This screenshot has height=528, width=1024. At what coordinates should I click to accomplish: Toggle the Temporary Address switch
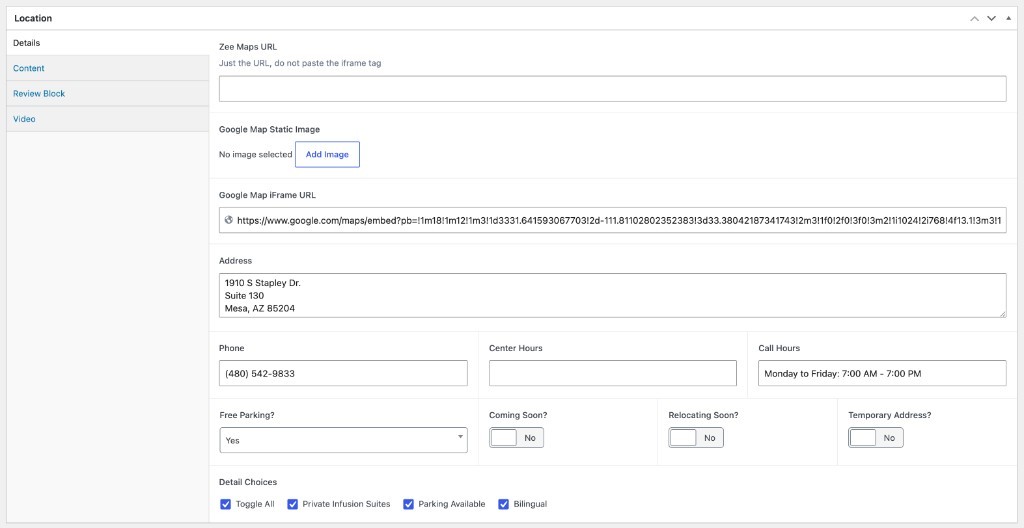point(876,438)
